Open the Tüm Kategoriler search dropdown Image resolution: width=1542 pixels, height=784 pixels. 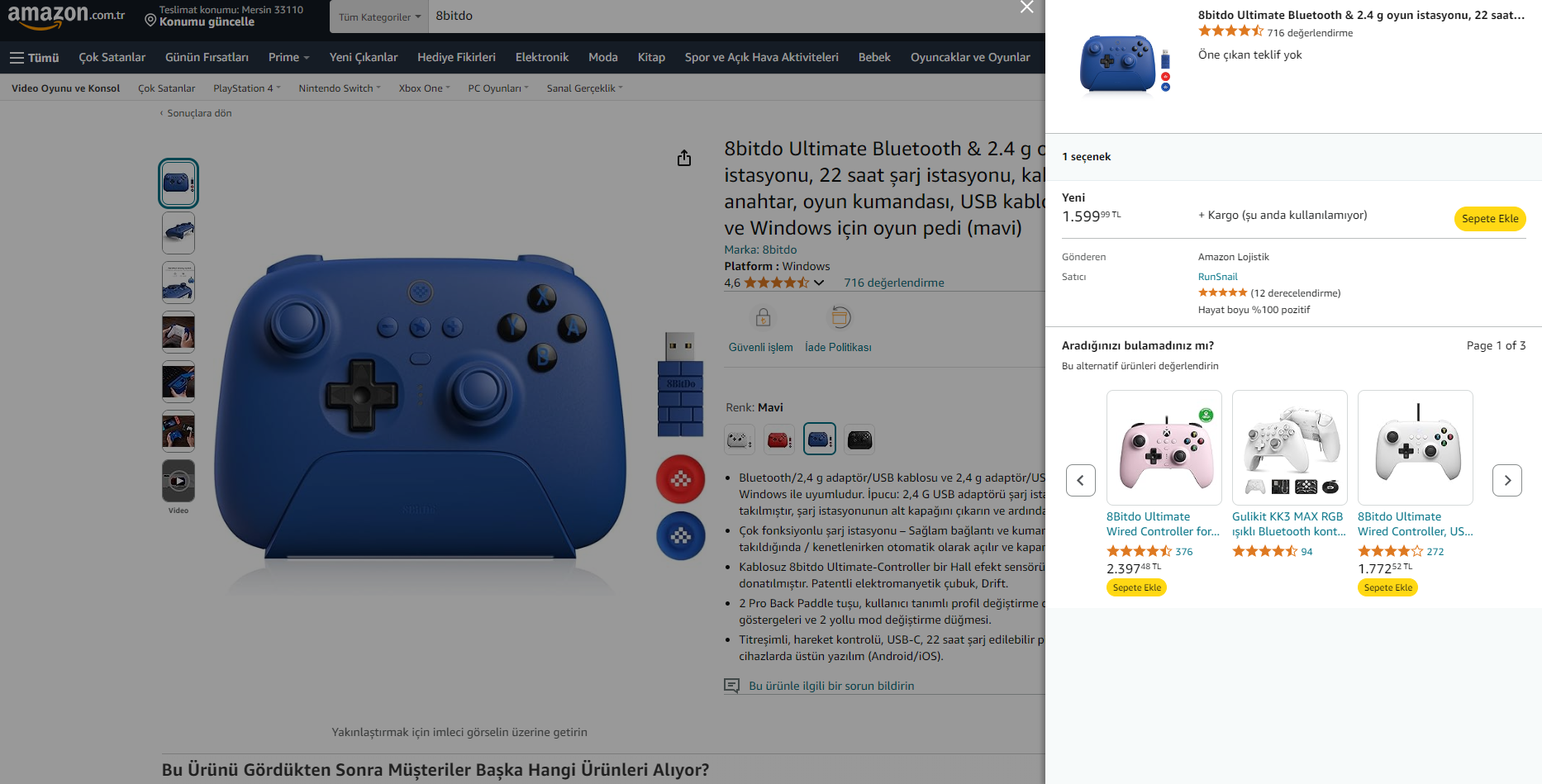click(379, 17)
